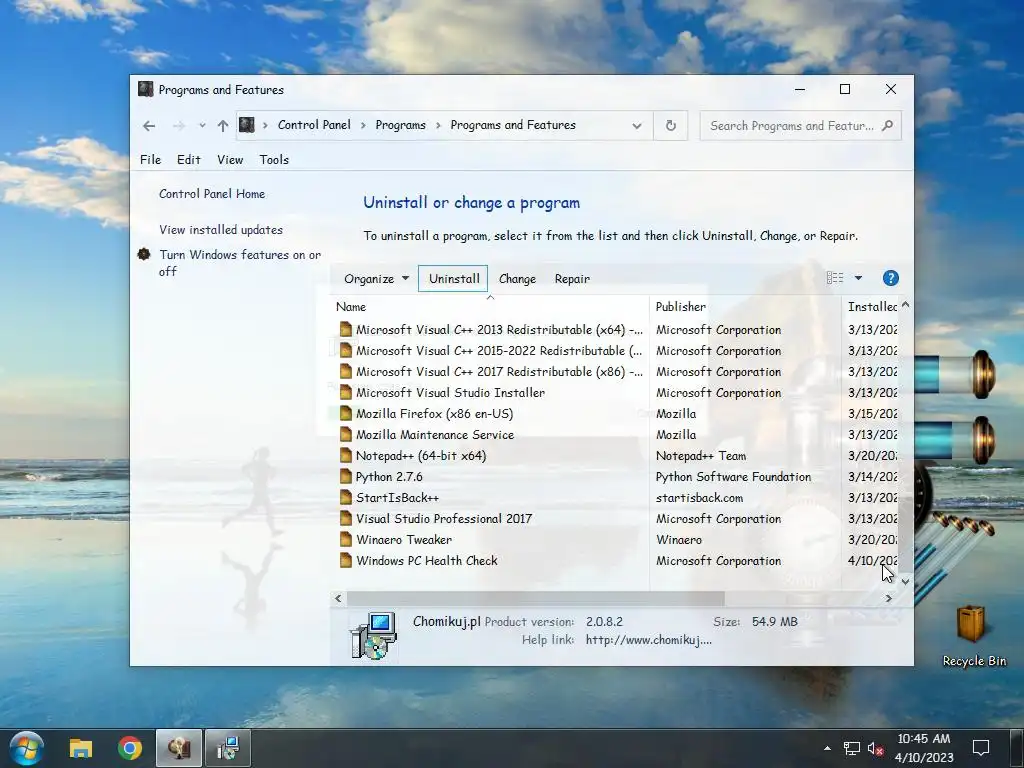Refresh the Programs and Features list
1024x768 pixels.
coord(671,125)
